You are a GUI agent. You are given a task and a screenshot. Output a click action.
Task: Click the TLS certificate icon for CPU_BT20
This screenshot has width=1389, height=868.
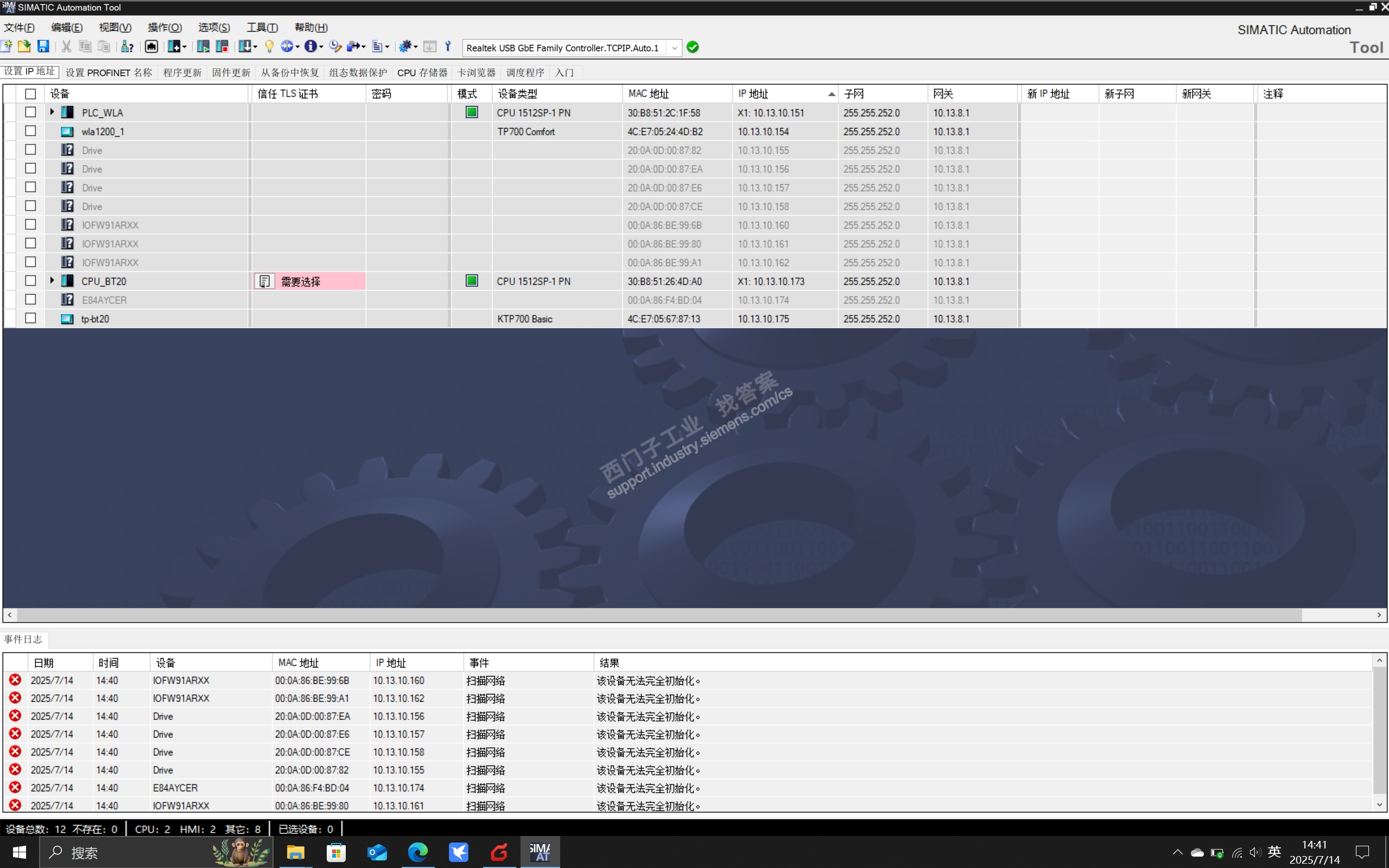(264, 281)
